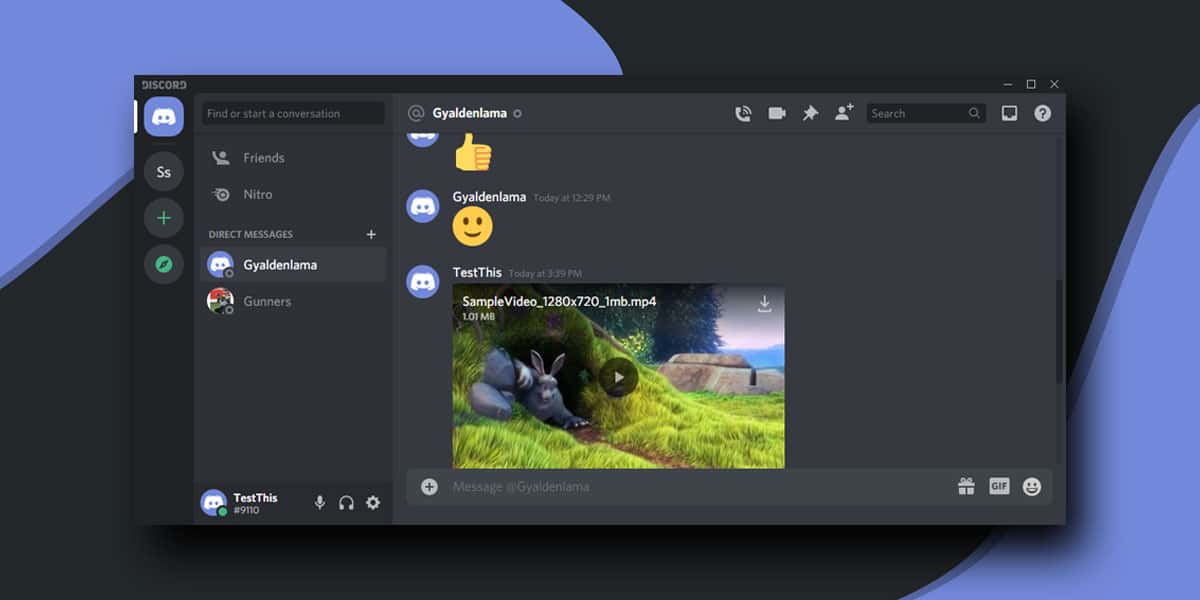The height and width of the screenshot is (600, 1200).
Task: Show pinned messages
Action: point(810,113)
